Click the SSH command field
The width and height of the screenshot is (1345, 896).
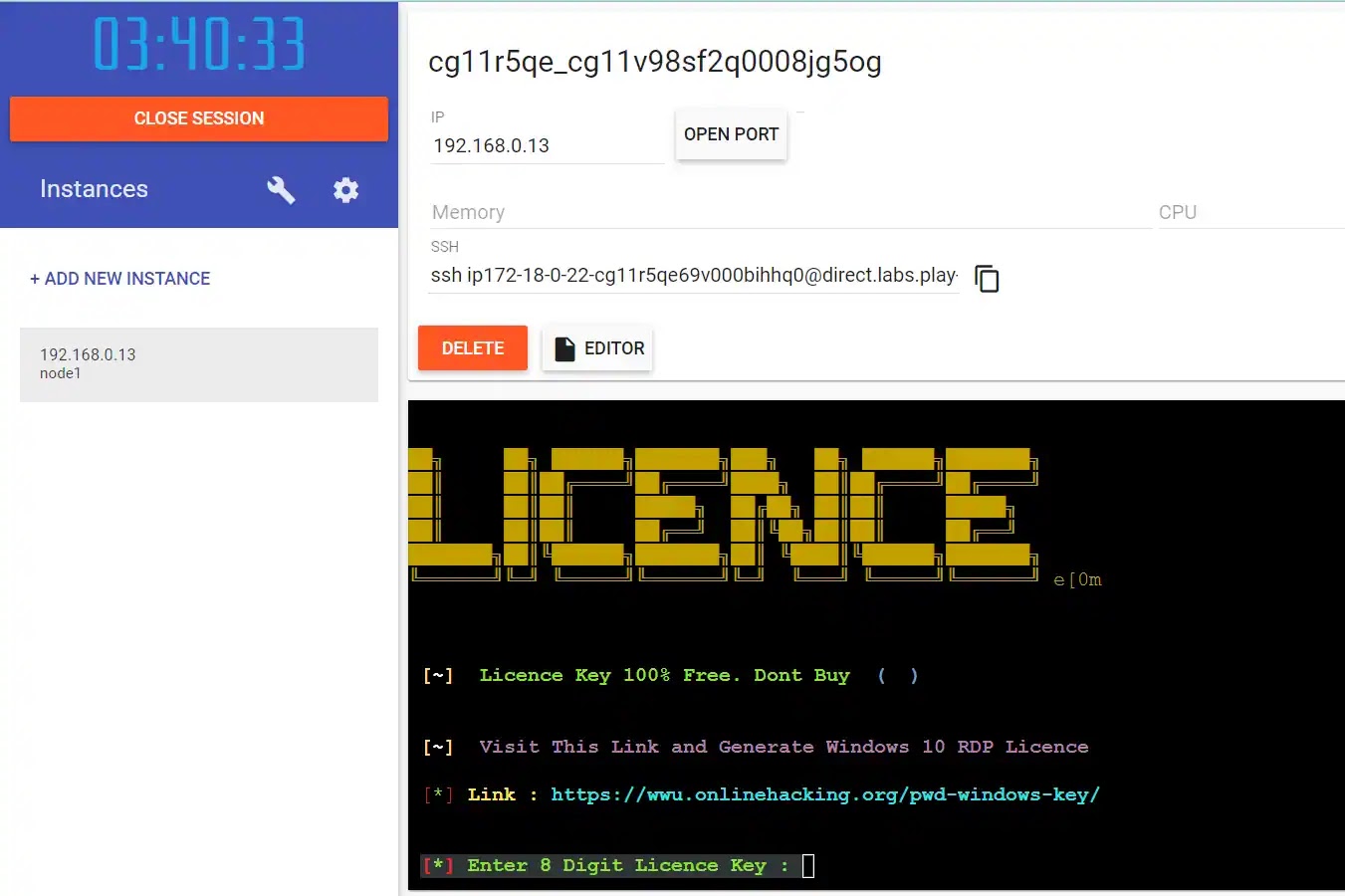(694, 276)
